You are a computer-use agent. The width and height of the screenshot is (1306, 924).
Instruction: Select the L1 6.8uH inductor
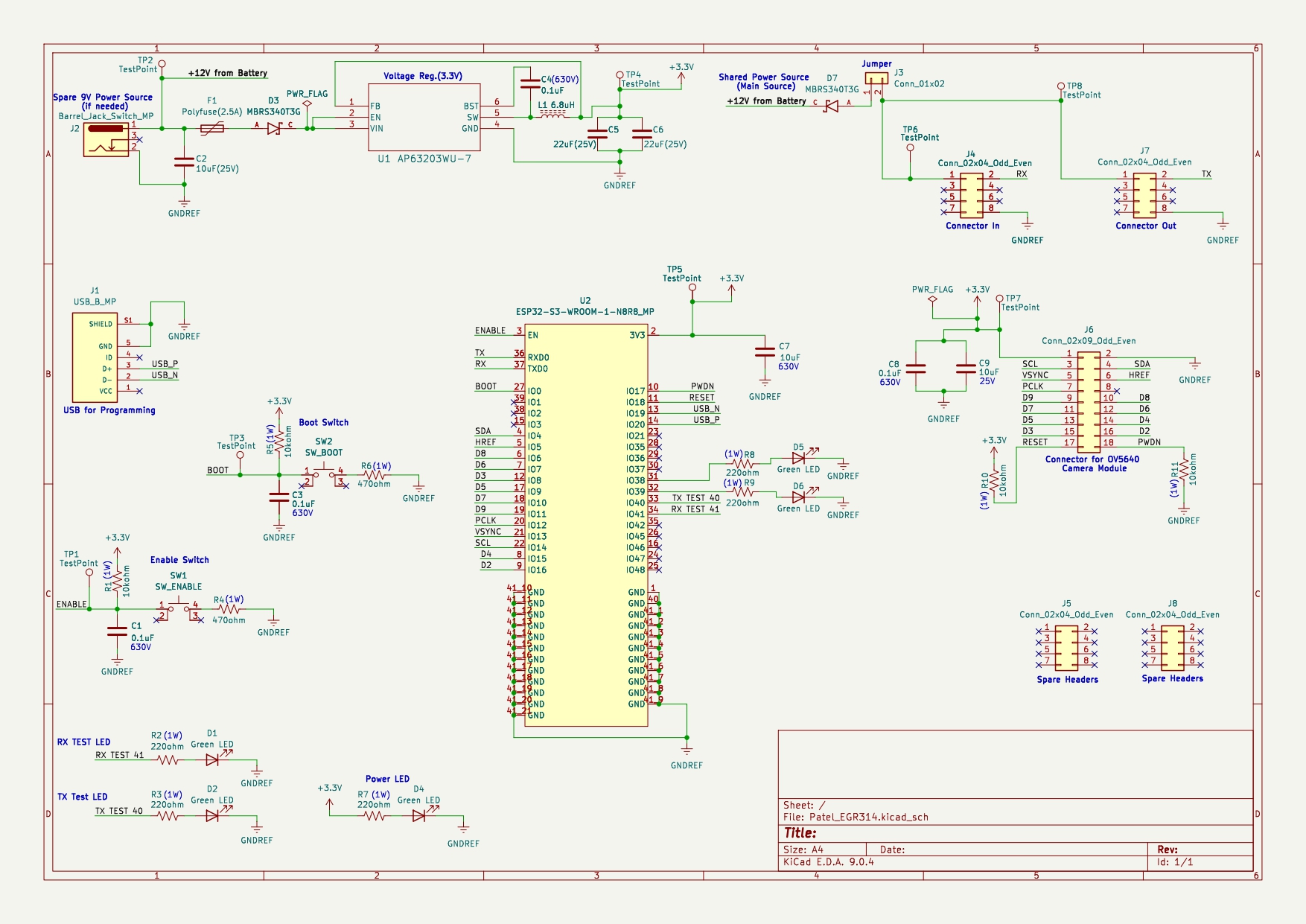click(x=552, y=115)
